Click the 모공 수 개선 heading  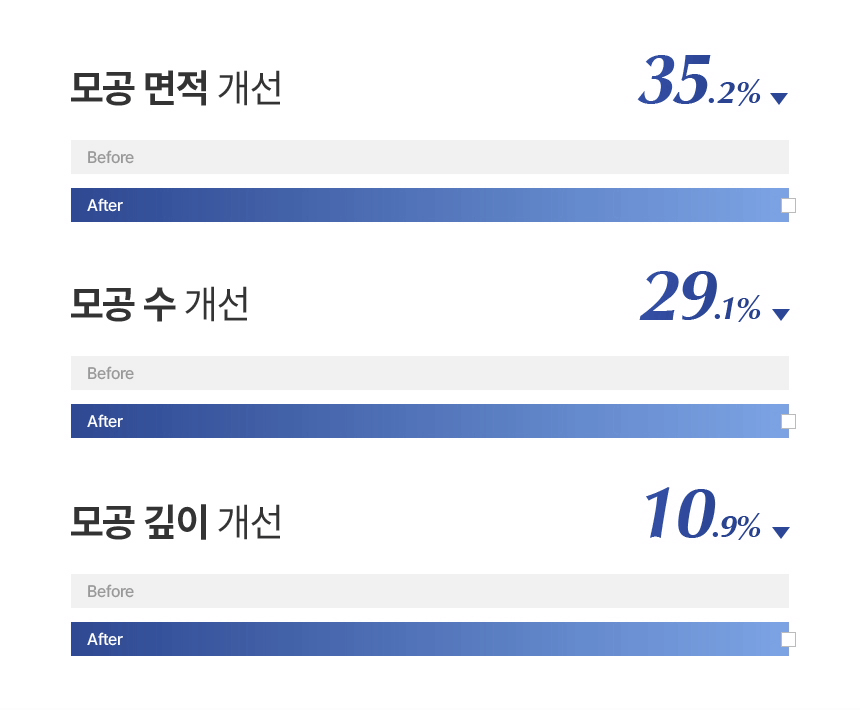(160, 304)
